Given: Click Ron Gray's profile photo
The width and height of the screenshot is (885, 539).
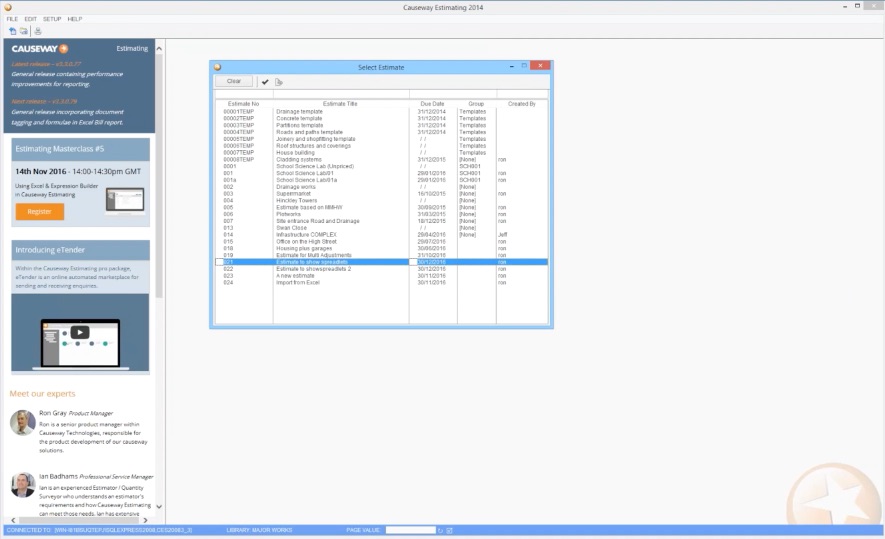Looking at the screenshot, I should click(23, 423).
